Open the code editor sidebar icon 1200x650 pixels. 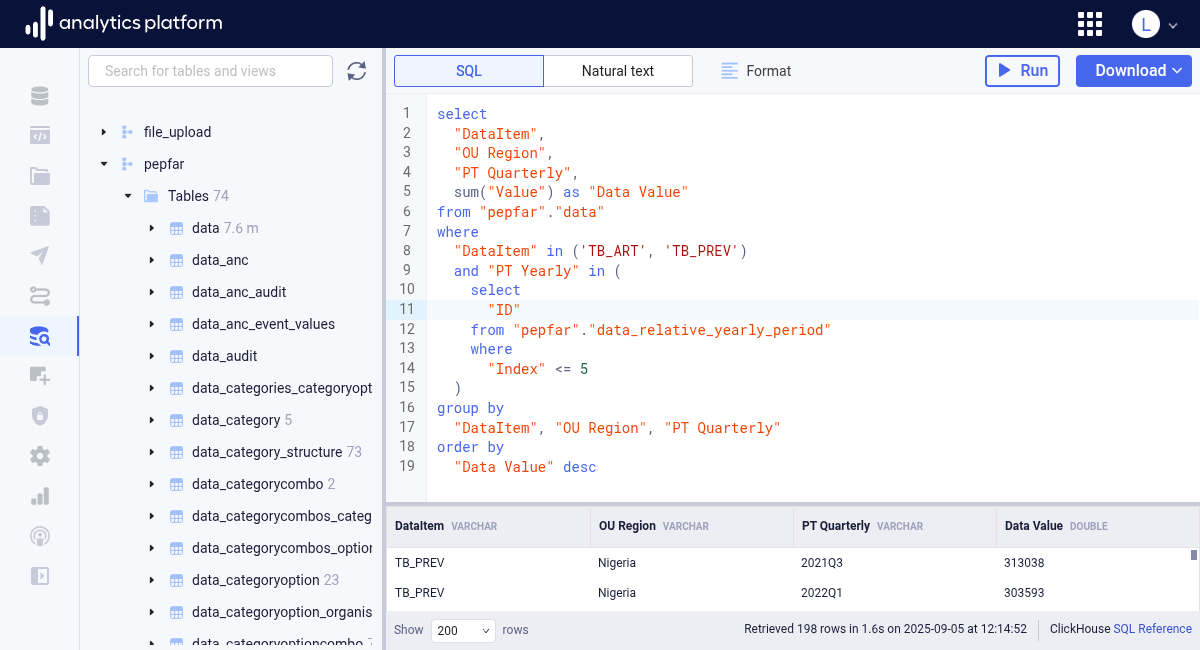[40, 136]
